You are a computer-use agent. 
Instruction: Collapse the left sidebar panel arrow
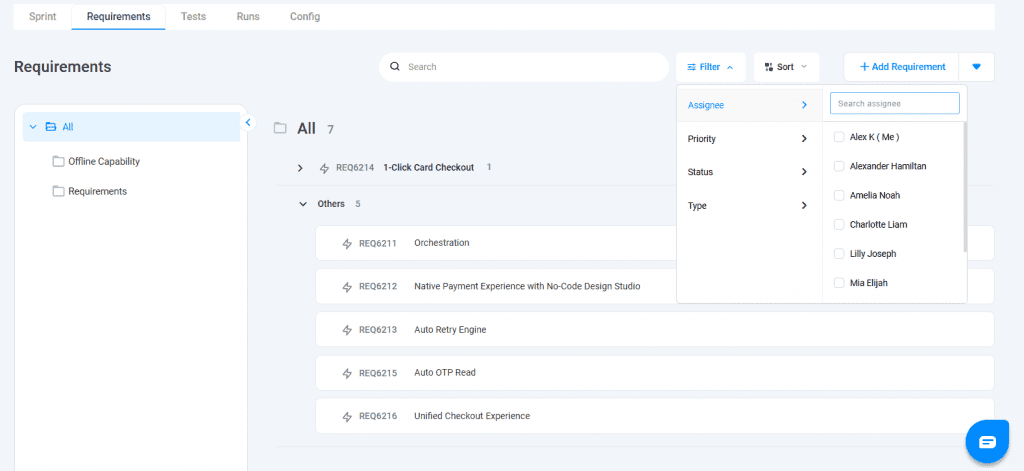click(x=249, y=123)
